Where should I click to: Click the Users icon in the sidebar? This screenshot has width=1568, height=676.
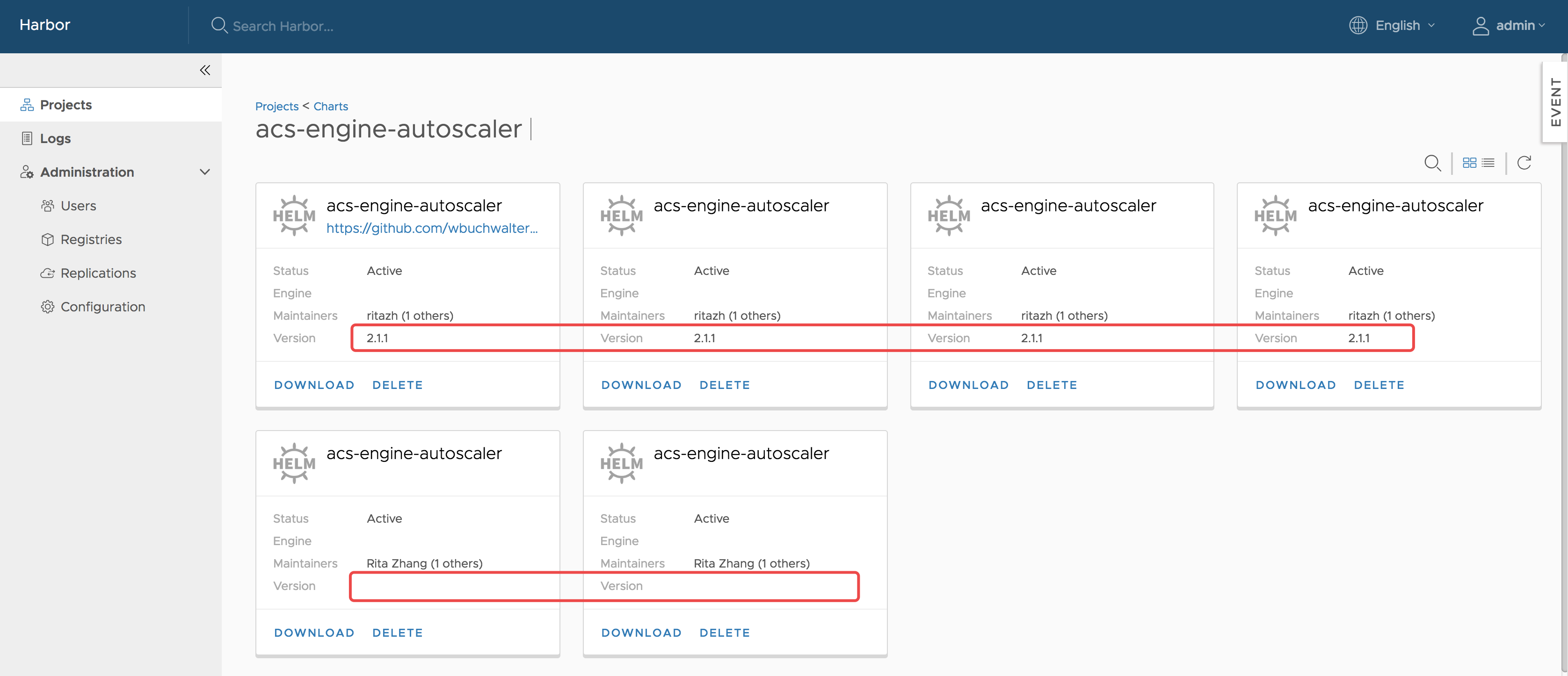47,206
